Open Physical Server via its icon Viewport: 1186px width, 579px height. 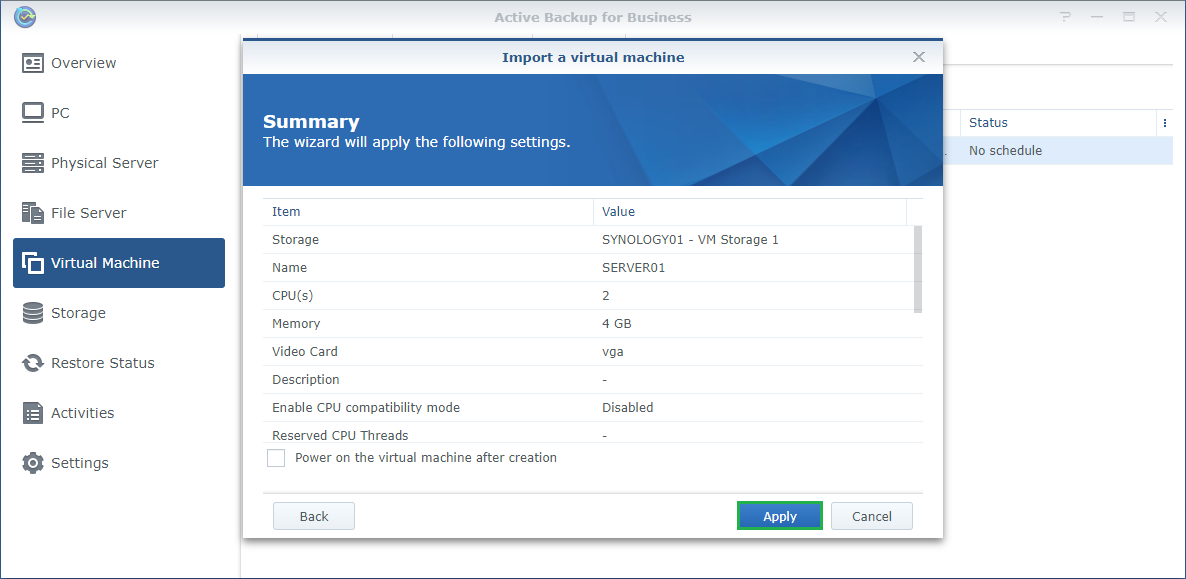(x=33, y=163)
